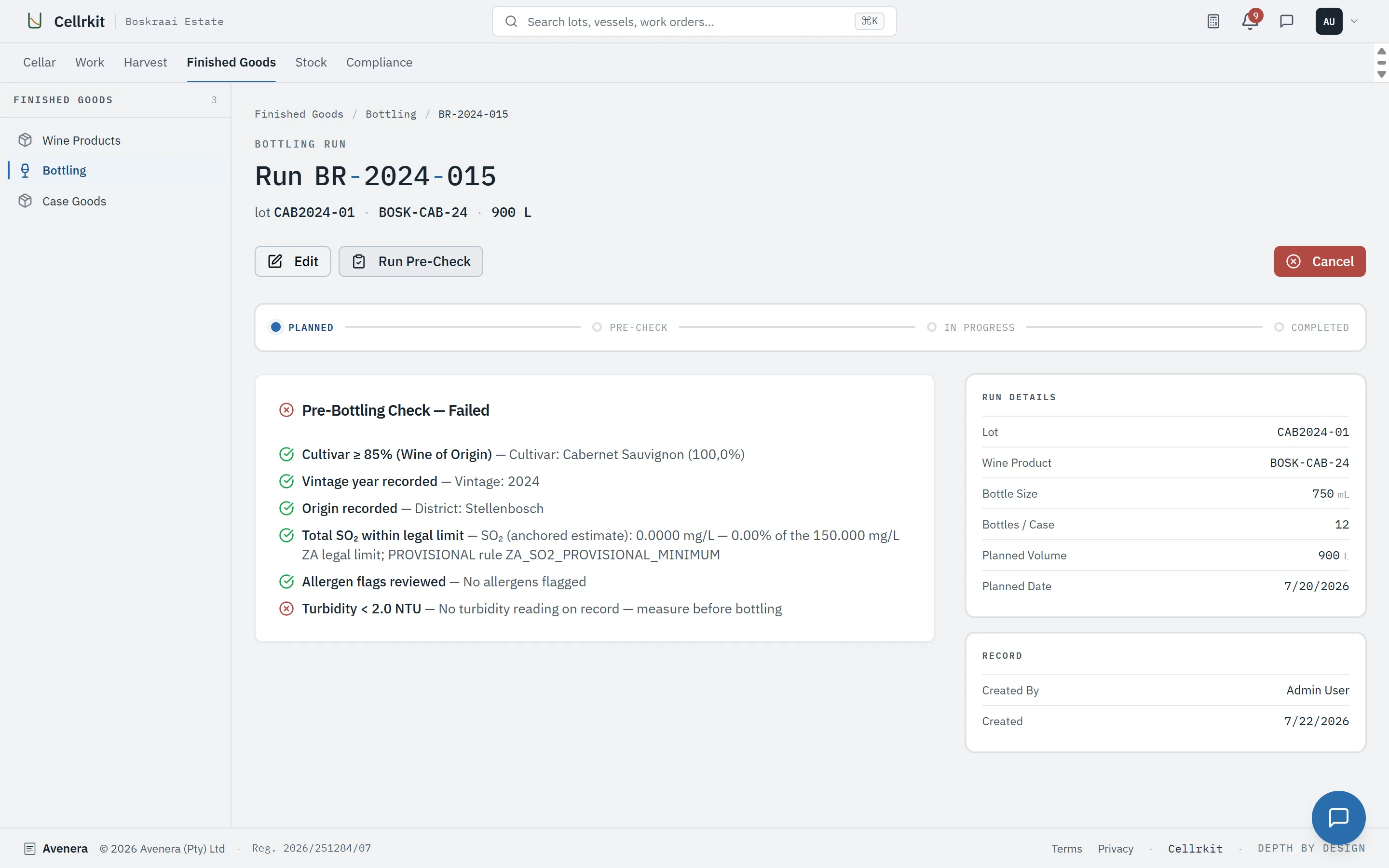
Task: Click the Cellrkit logo icon
Action: 34,21
